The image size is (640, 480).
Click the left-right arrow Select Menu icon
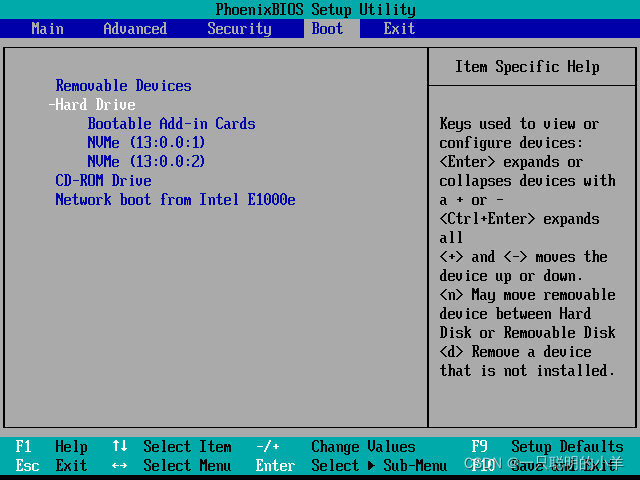pyautogui.click(x=120, y=466)
